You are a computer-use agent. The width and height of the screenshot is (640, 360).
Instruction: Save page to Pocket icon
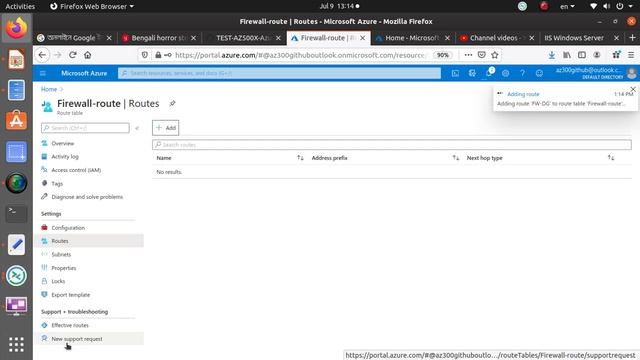pyautogui.click(x=482, y=55)
